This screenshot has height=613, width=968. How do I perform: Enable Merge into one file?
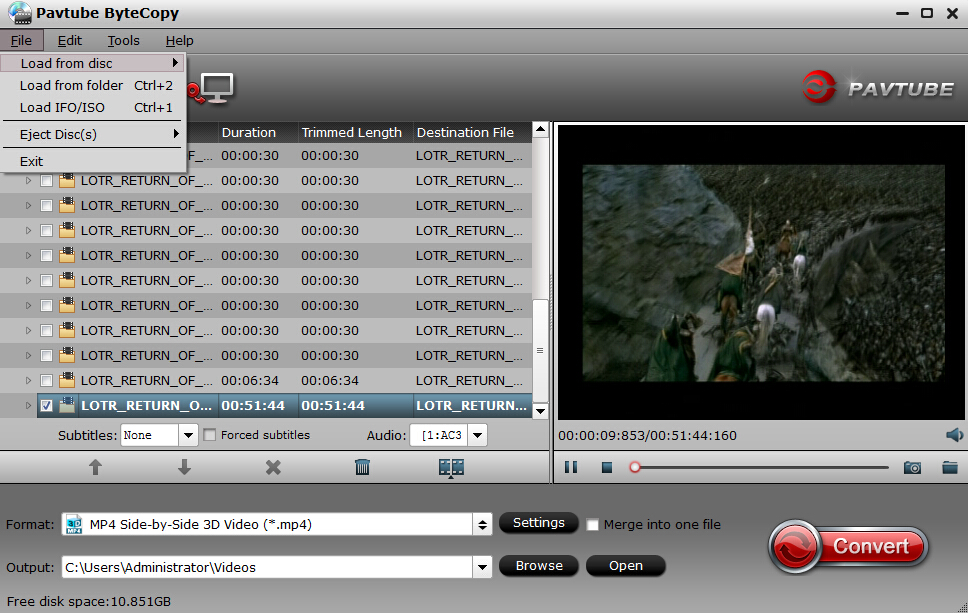point(593,525)
